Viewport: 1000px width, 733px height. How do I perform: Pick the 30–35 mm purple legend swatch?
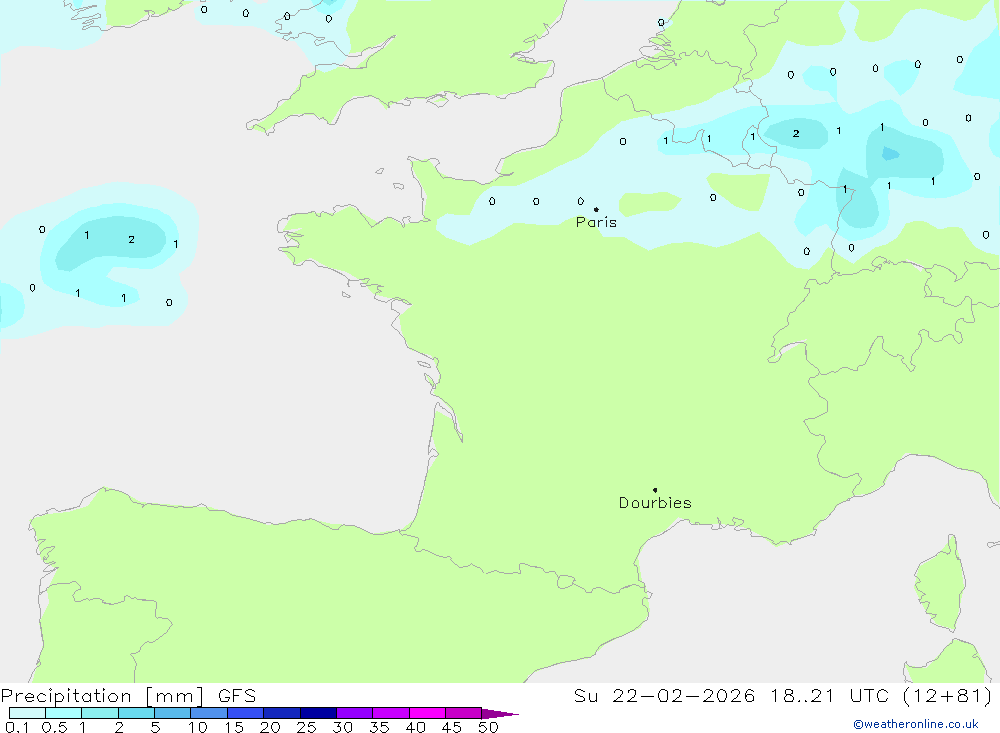355,713
